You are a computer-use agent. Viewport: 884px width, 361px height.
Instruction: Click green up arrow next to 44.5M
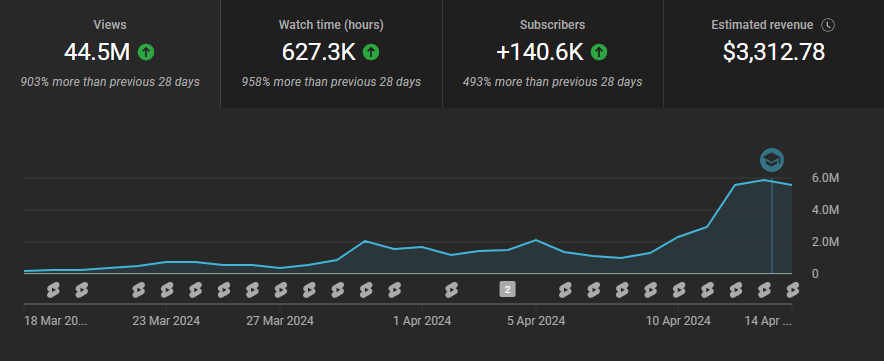[x=146, y=52]
